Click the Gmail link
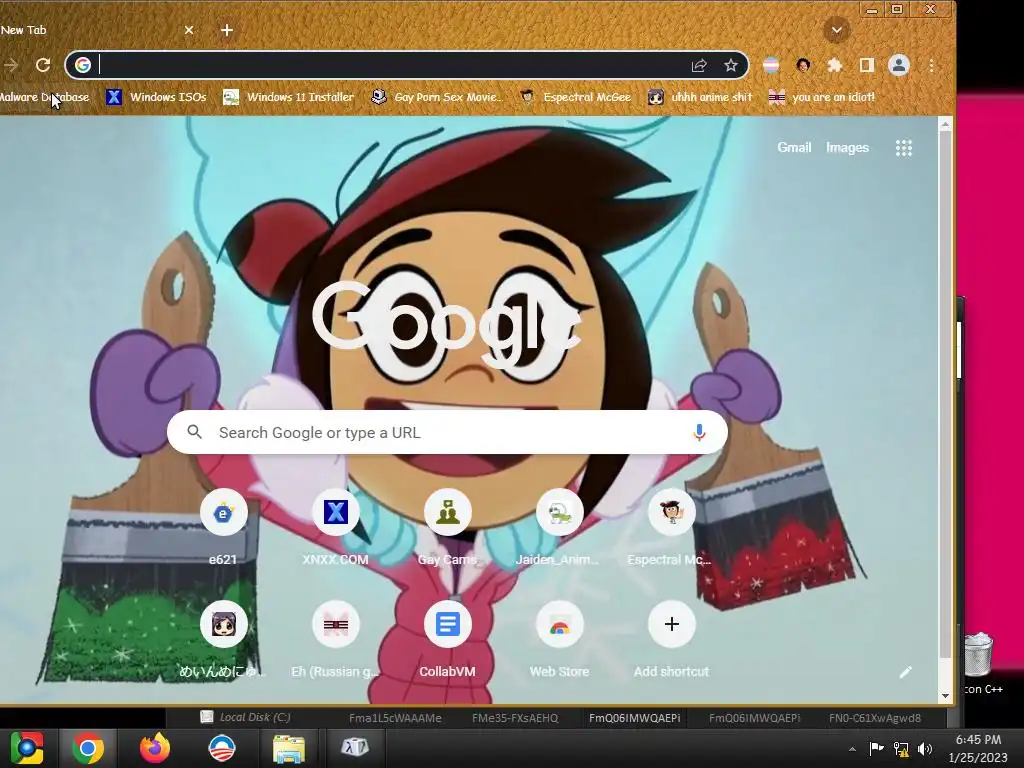 [794, 148]
